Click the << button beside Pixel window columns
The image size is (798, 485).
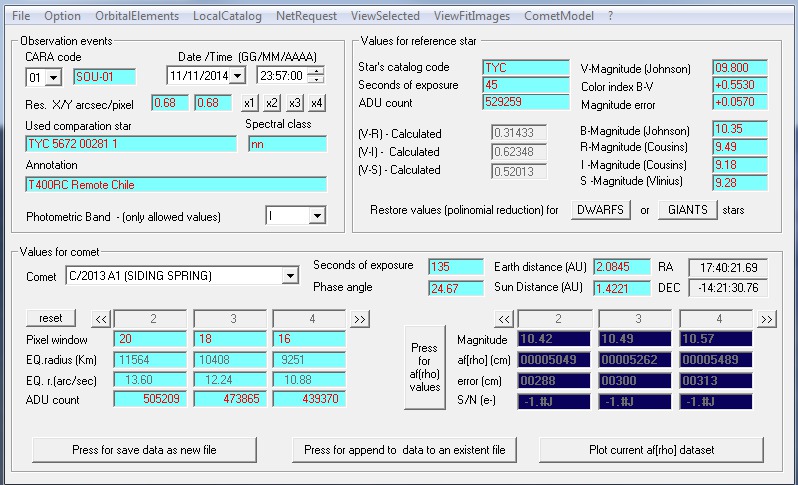[101, 319]
